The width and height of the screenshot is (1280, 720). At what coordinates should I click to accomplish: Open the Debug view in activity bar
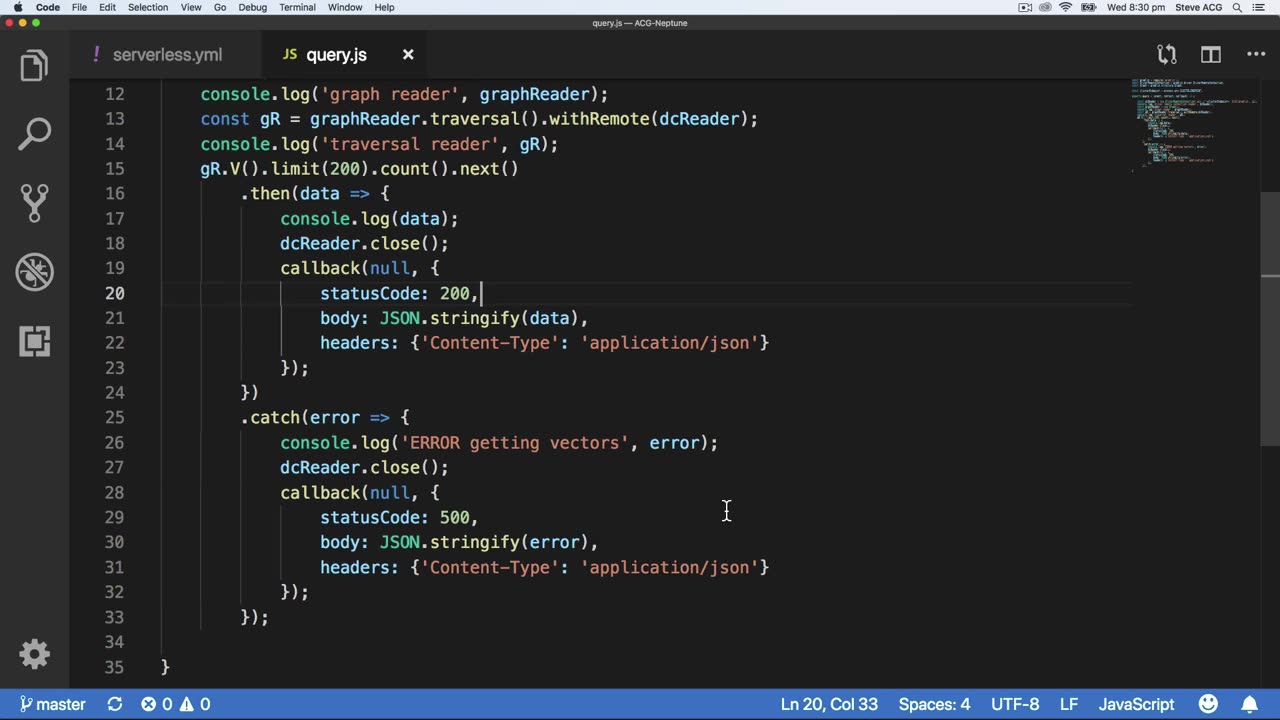(34, 272)
